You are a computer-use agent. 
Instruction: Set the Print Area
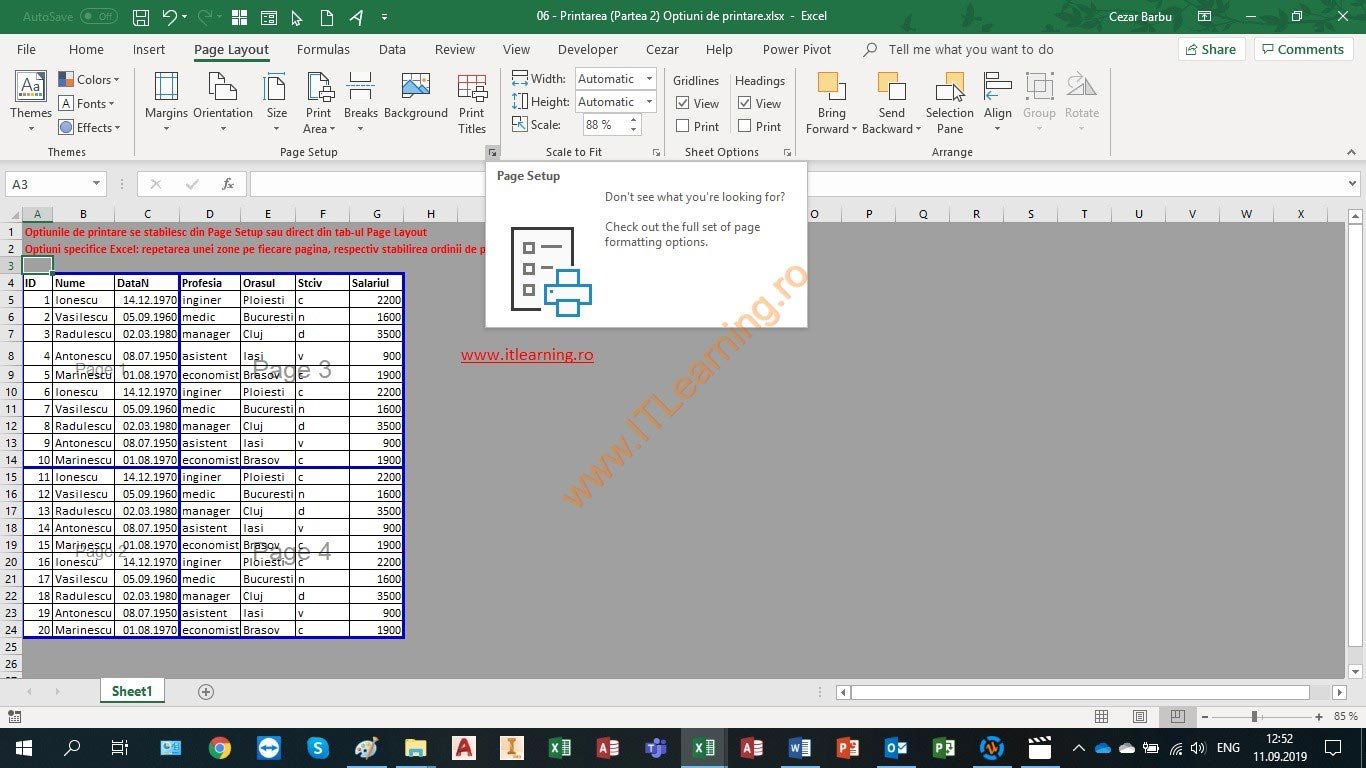click(x=319, y=102)
